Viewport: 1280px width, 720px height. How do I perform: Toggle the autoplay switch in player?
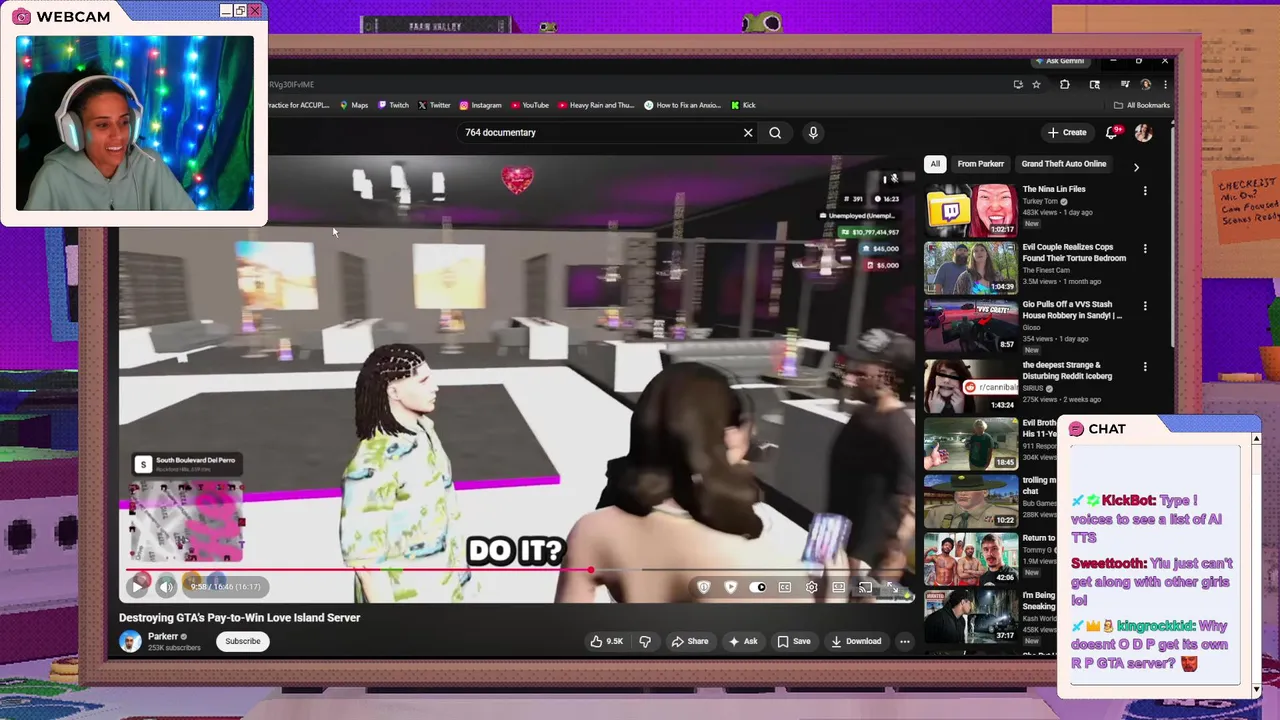point(758,587)
